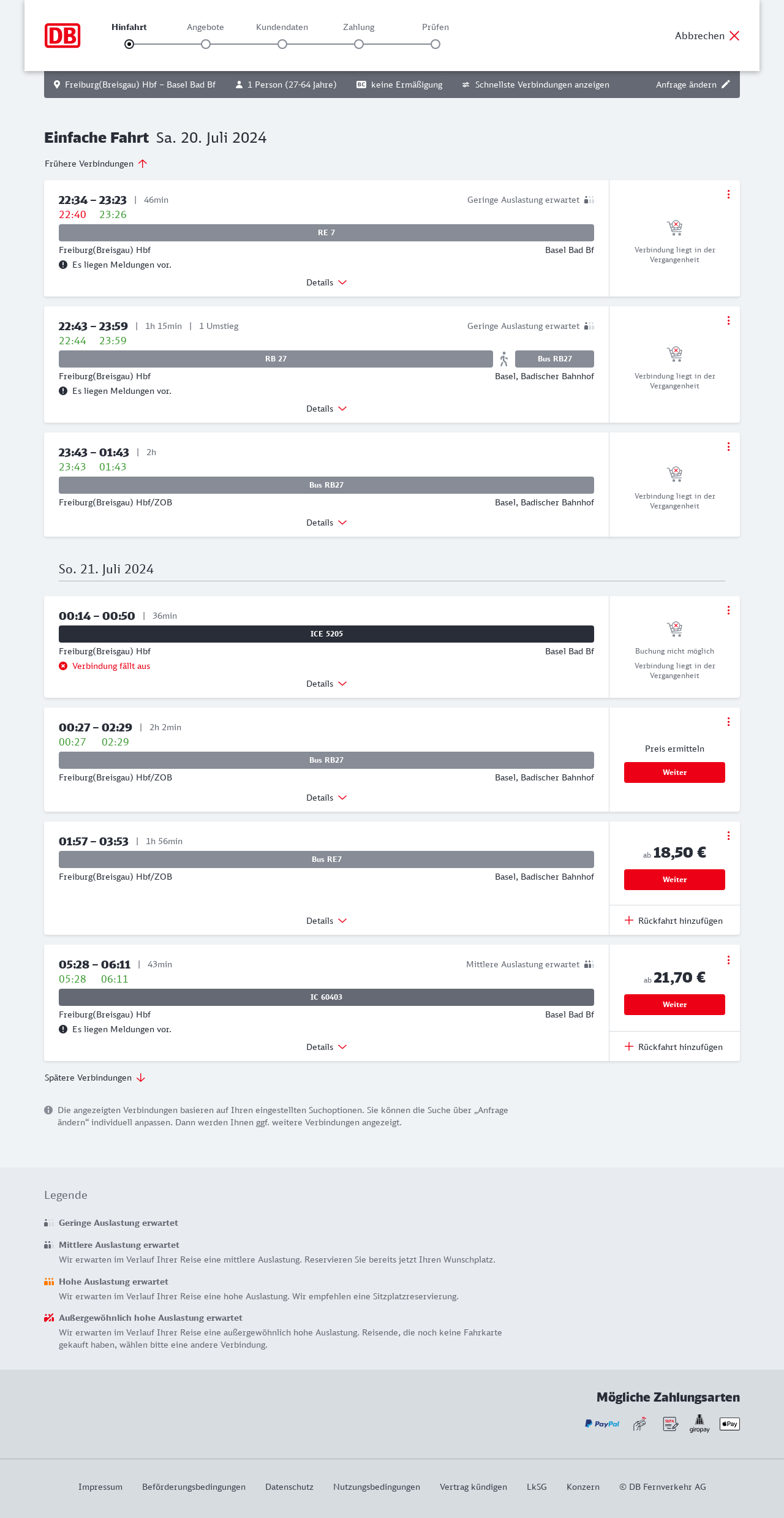Click the DB logo
Image resolution: width=784 pixels, height=1518 pixels.
(x=62, y=36)
